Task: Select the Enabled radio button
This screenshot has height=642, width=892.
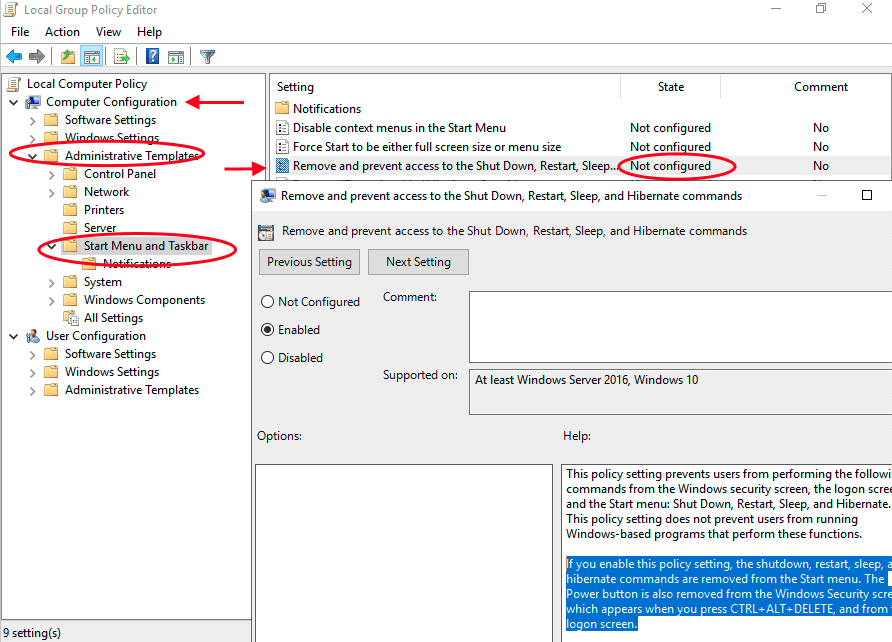Action: point(267,329)
